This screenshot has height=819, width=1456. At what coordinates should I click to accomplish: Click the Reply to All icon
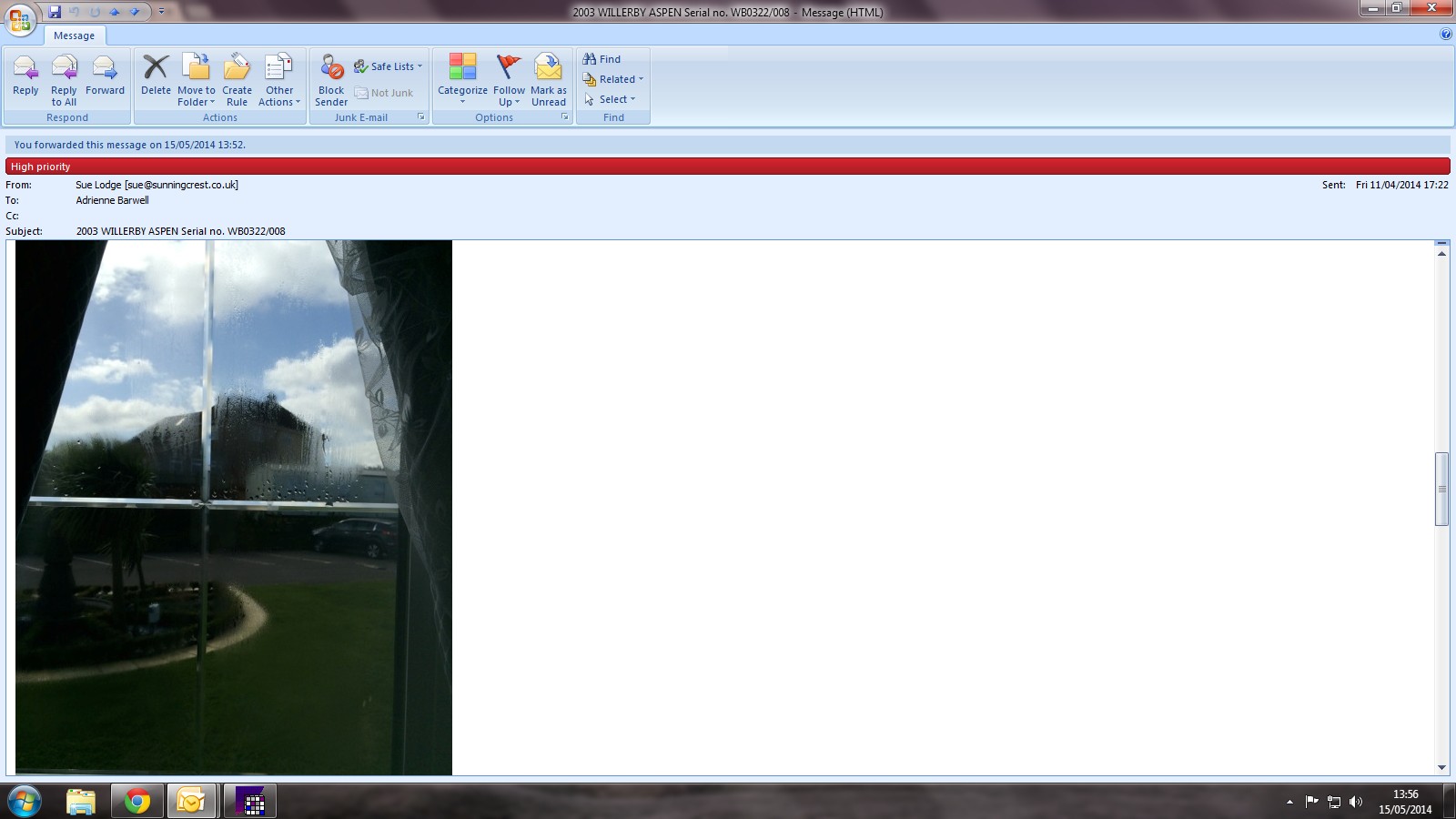[x=64, y=69]
